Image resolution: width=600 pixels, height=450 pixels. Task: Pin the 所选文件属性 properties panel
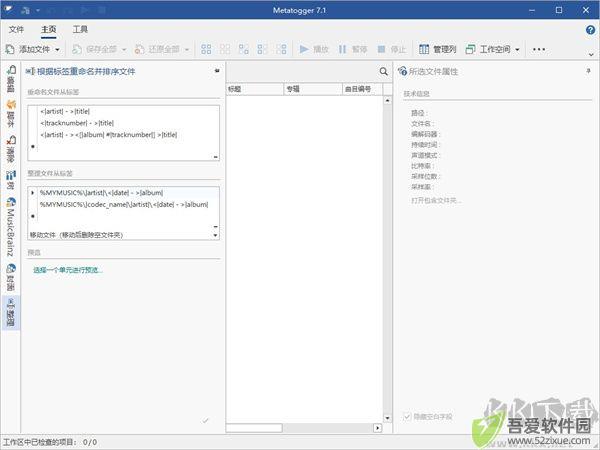coord(588,71)
